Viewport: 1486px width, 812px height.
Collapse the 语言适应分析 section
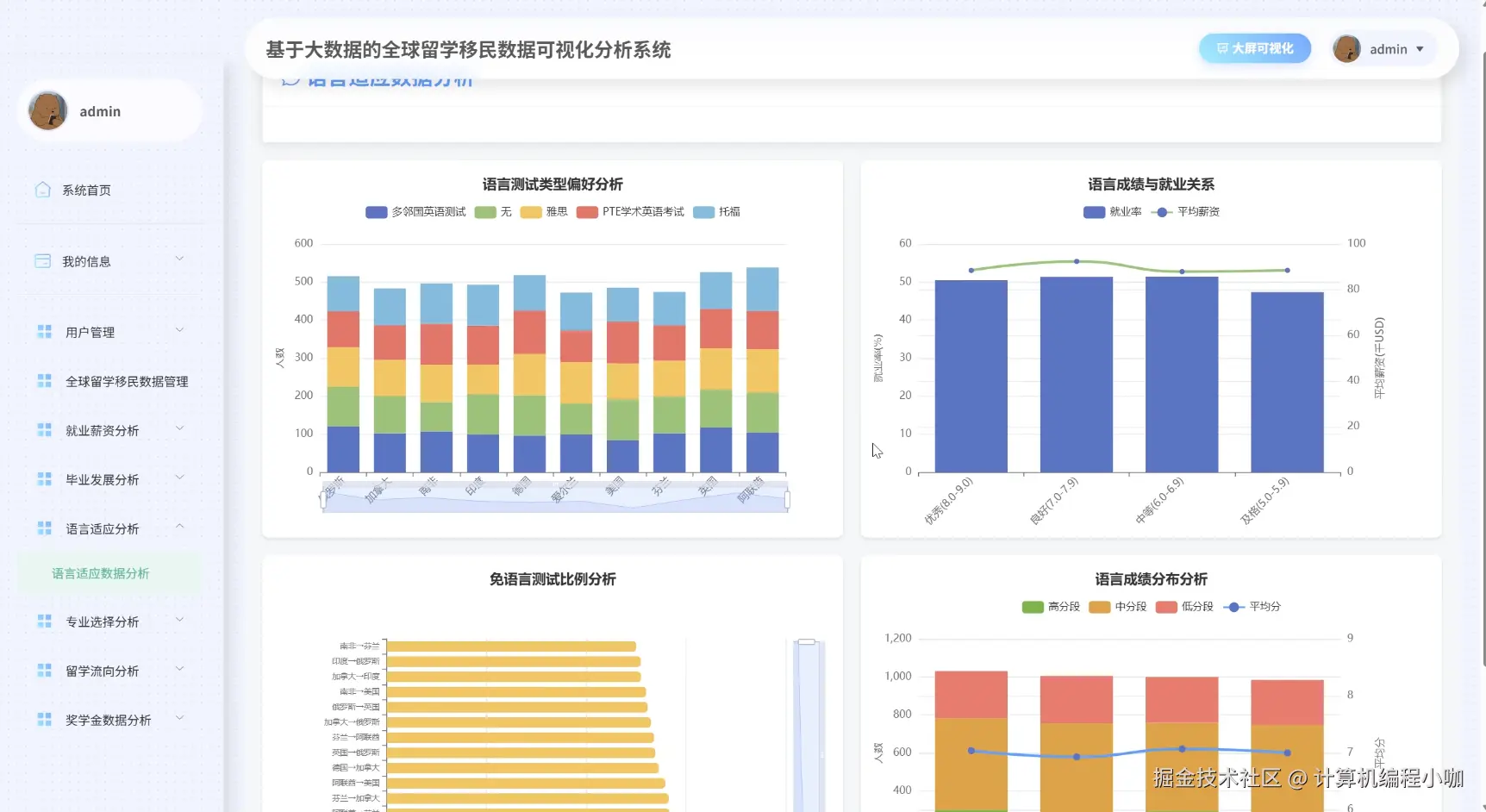click(179, 527)
